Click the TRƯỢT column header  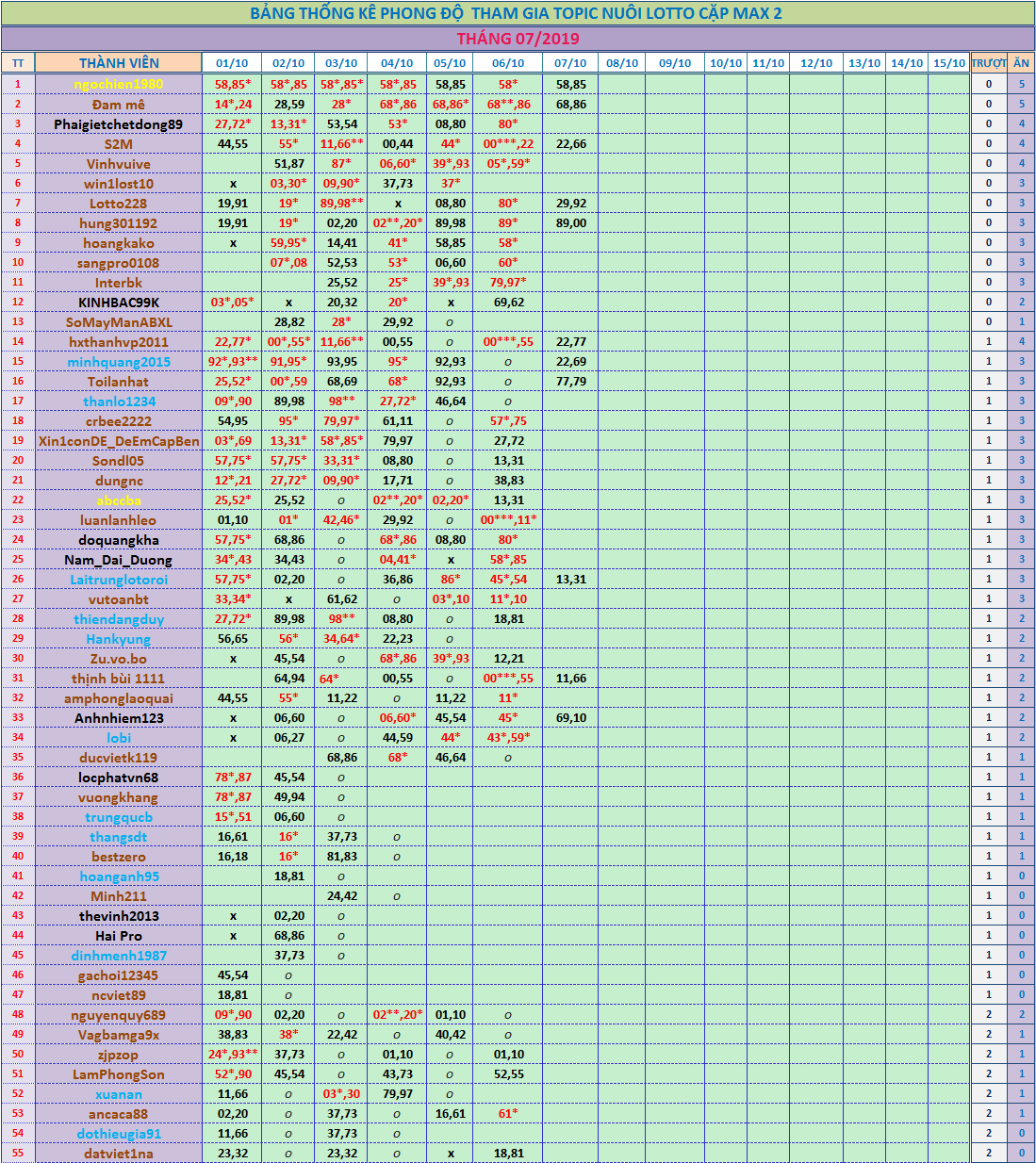coord(989,63)
